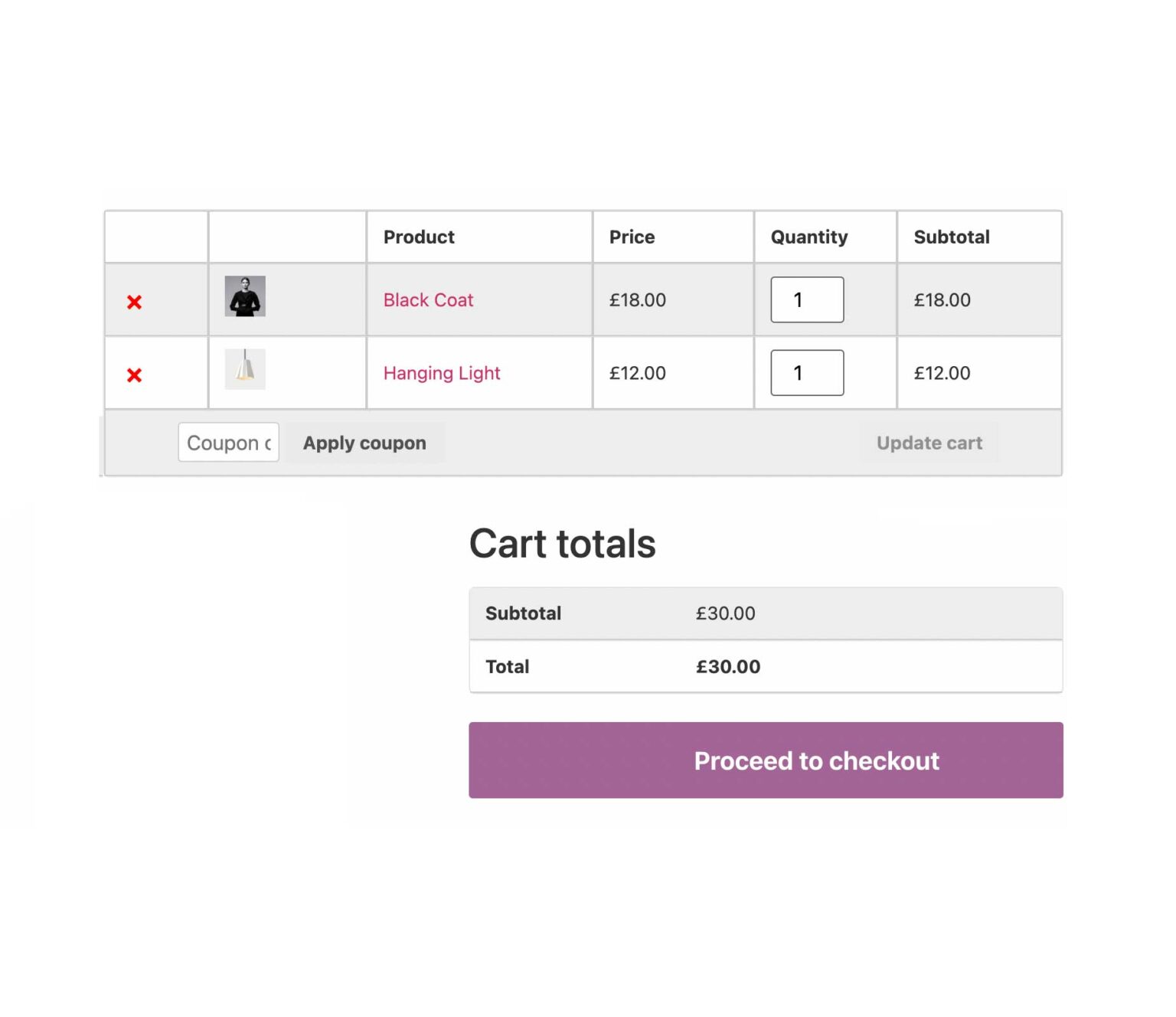Click the £18.00 price of Black Coat
This screenshot has width=1176, height=1017.
[x=636, y=300]
